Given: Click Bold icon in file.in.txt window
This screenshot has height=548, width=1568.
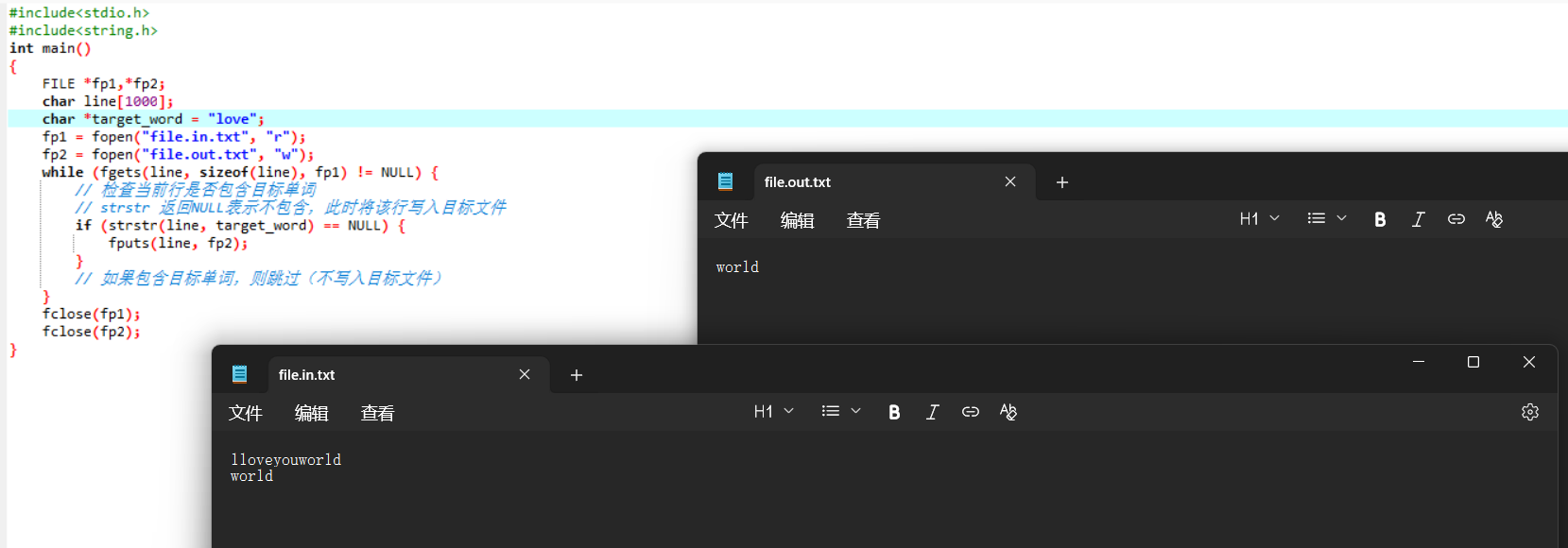Looking at the screenshot, I should pyautogui.click(x=894, y=412).
